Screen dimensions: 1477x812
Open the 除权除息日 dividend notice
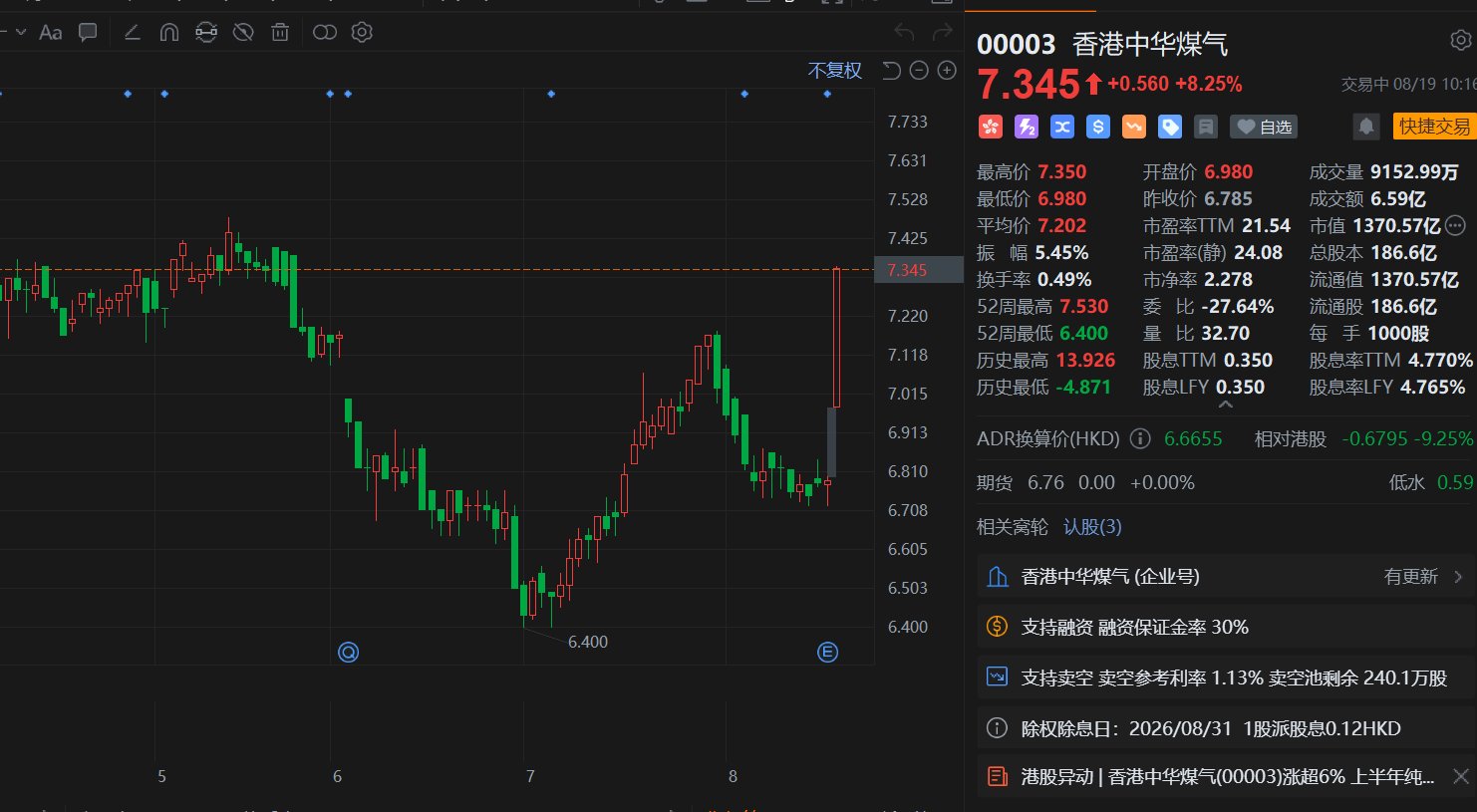coord(1225,728)
